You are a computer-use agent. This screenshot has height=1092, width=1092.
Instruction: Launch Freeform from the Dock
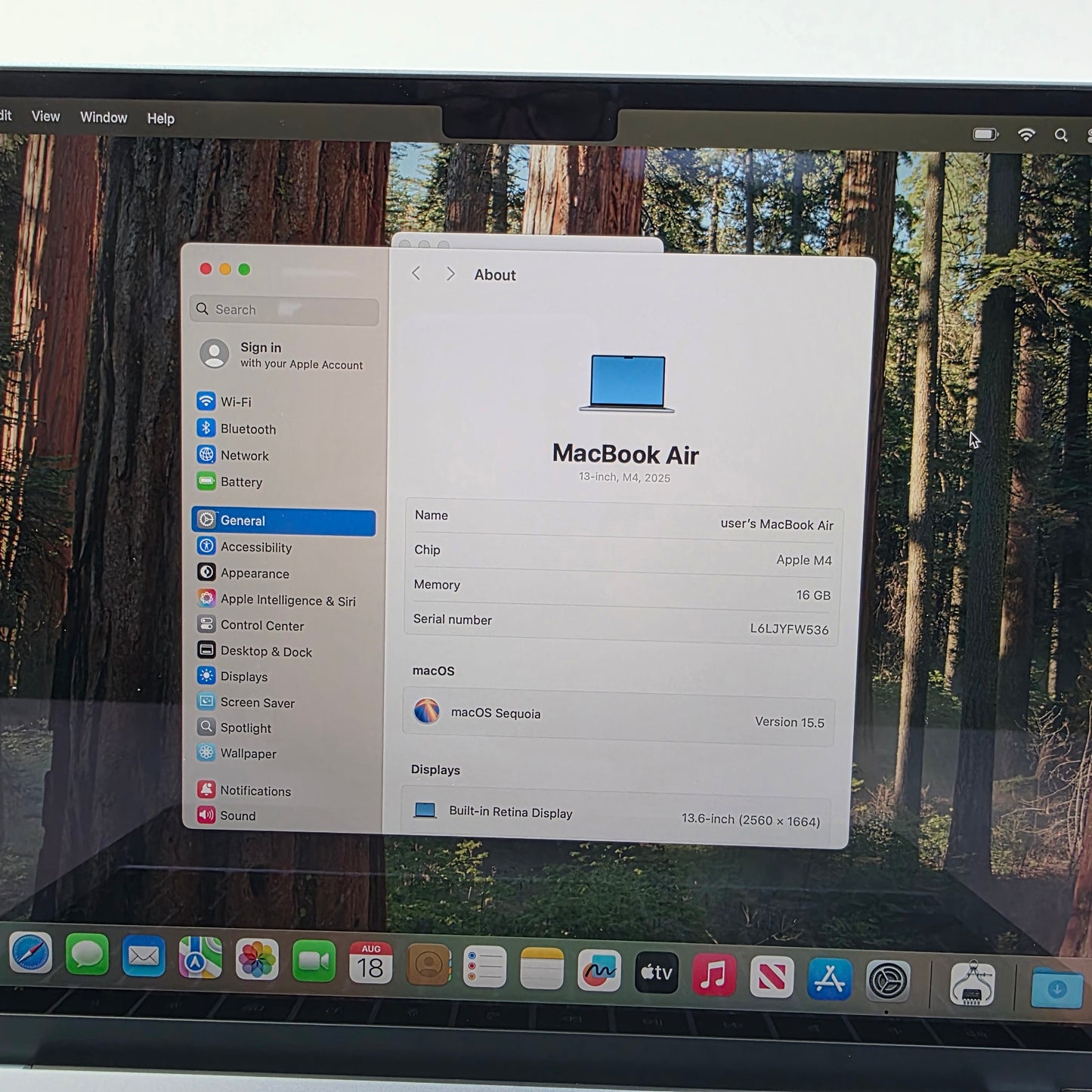coord(599,970)
